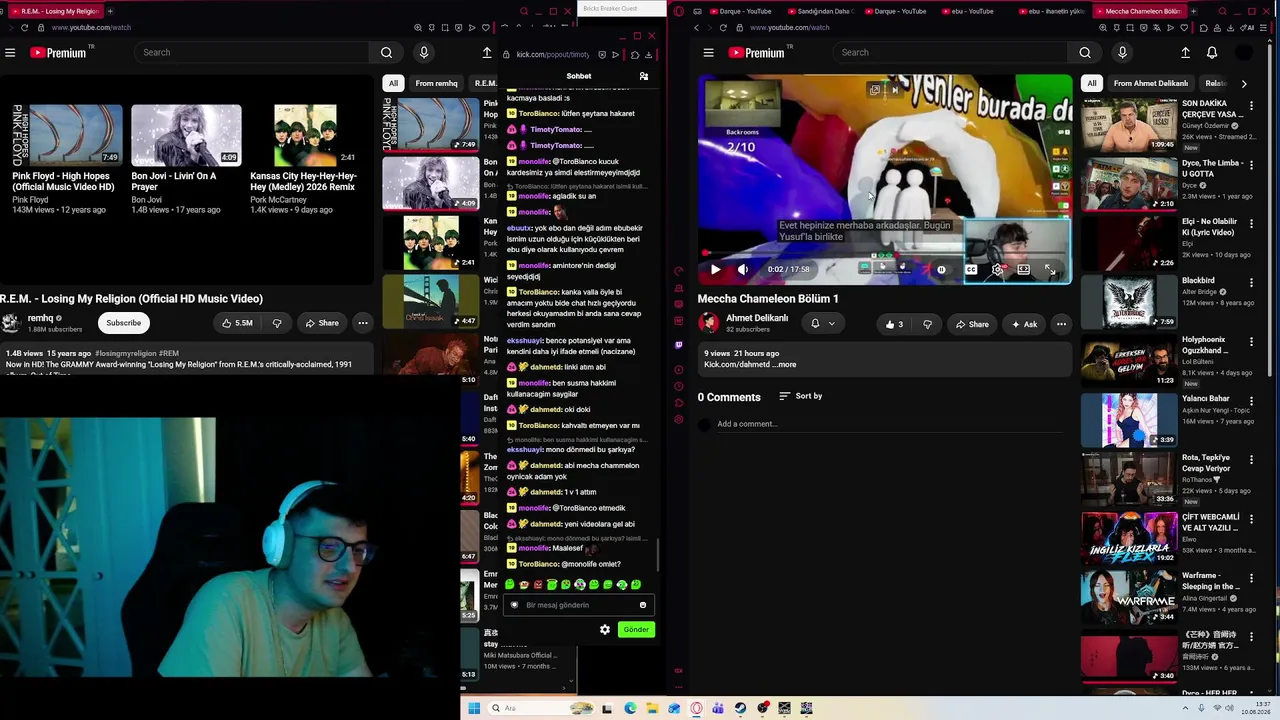Open Kick chat settings gear

(x=605, y=629)
